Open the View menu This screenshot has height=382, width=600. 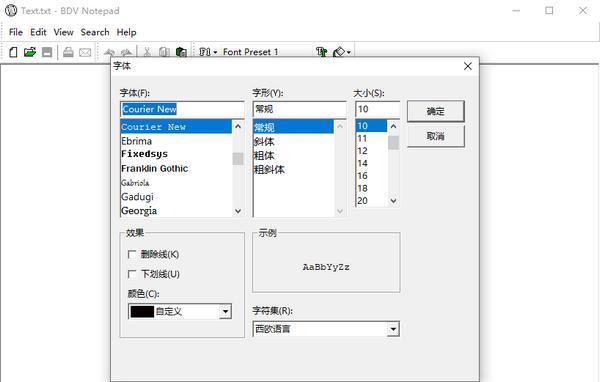point(64,32)
